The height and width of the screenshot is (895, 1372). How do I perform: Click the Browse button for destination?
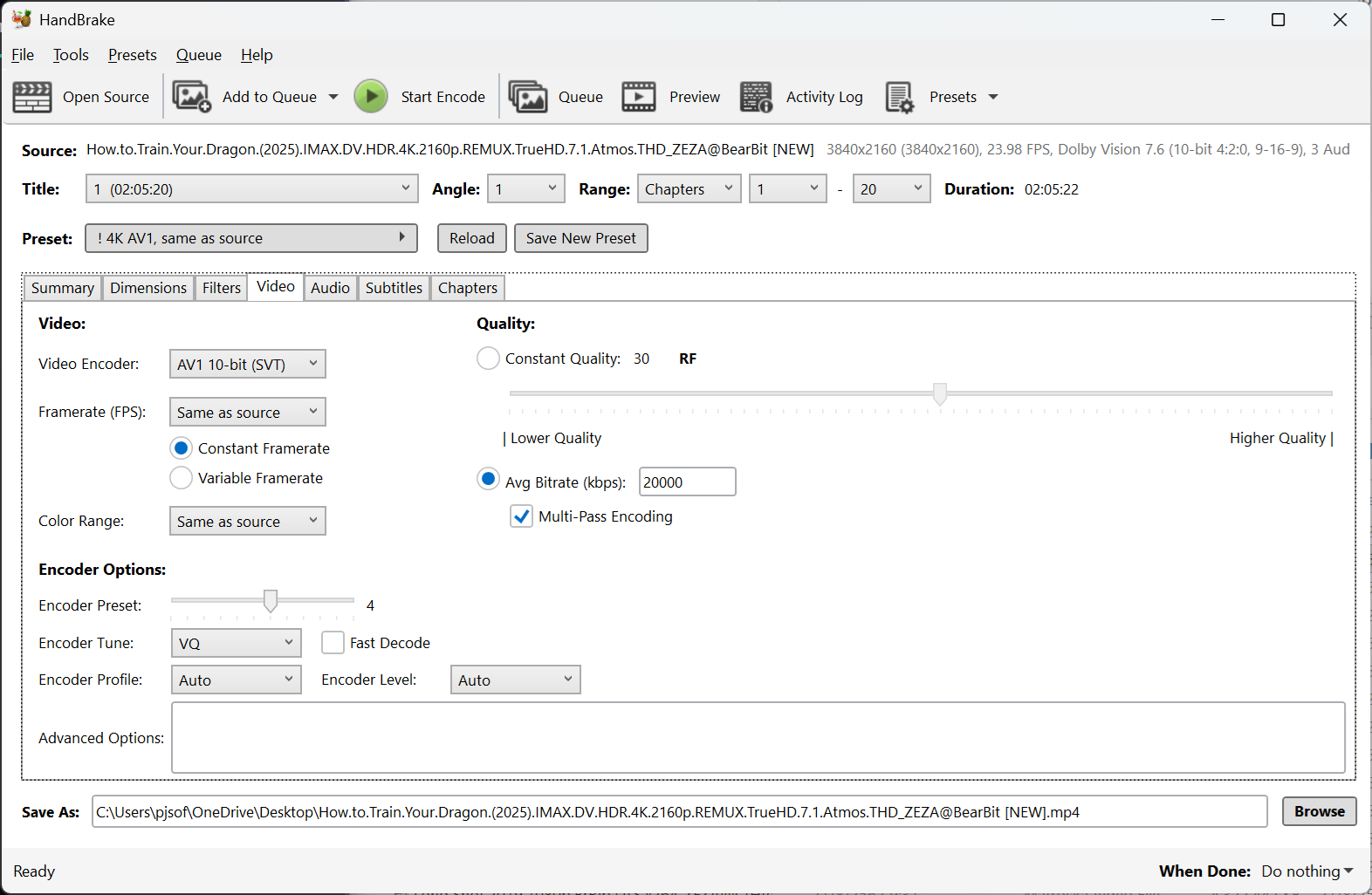click(x=1319, y=811)
